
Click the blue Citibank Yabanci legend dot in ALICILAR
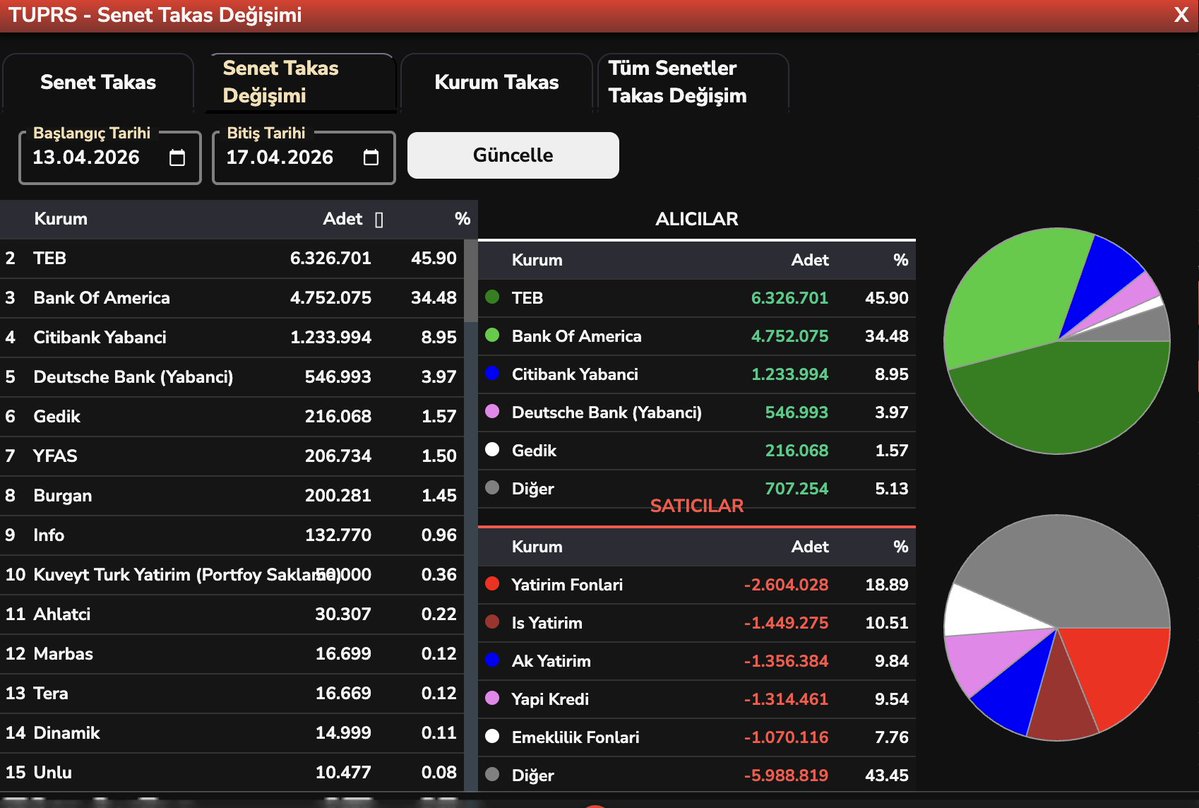[x=492, y=373]
